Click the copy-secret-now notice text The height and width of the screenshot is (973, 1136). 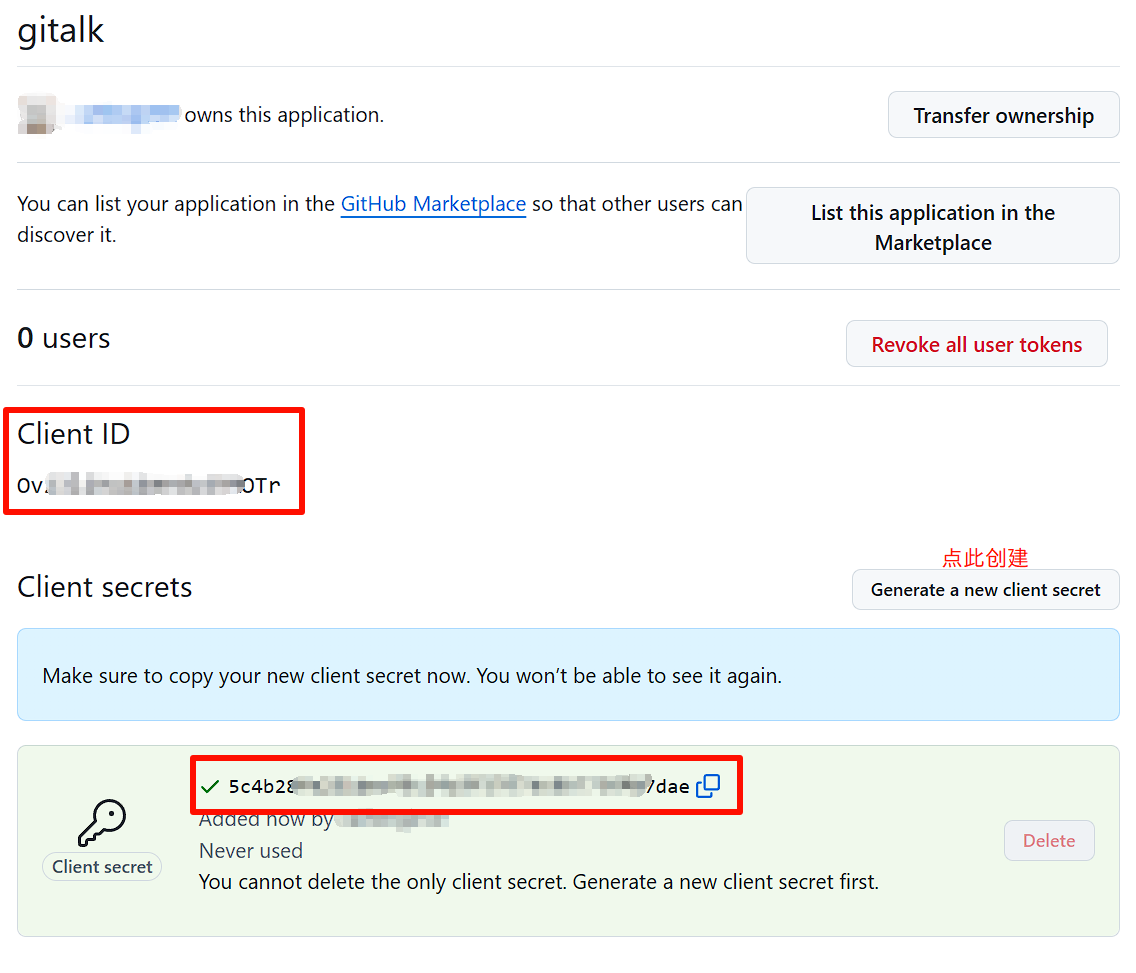[412, 675]
